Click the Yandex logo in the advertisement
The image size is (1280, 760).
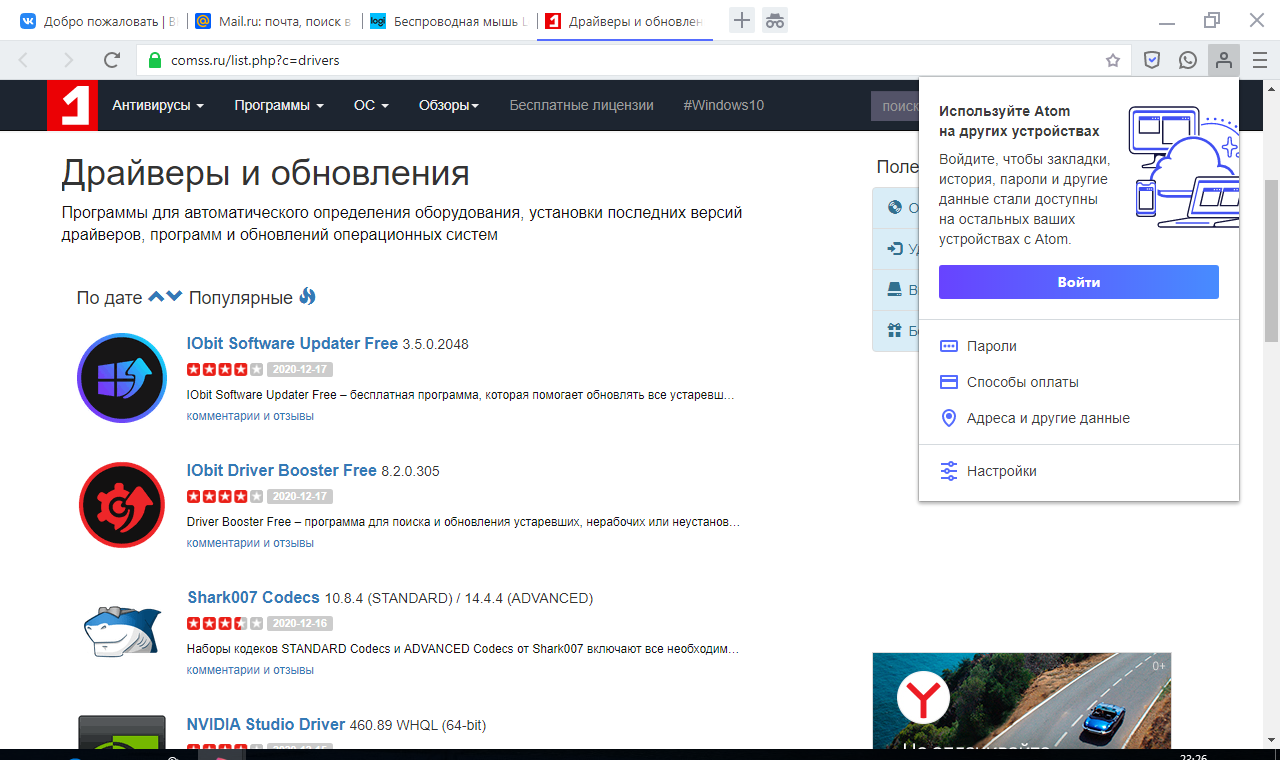point(923,697)
